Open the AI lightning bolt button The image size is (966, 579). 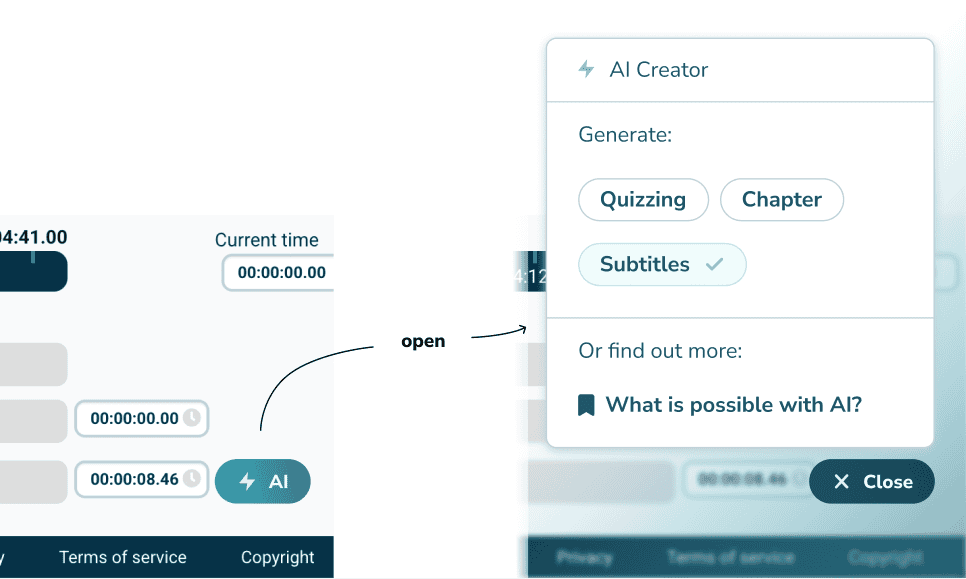pyautogui.click(x=262, y=482)
